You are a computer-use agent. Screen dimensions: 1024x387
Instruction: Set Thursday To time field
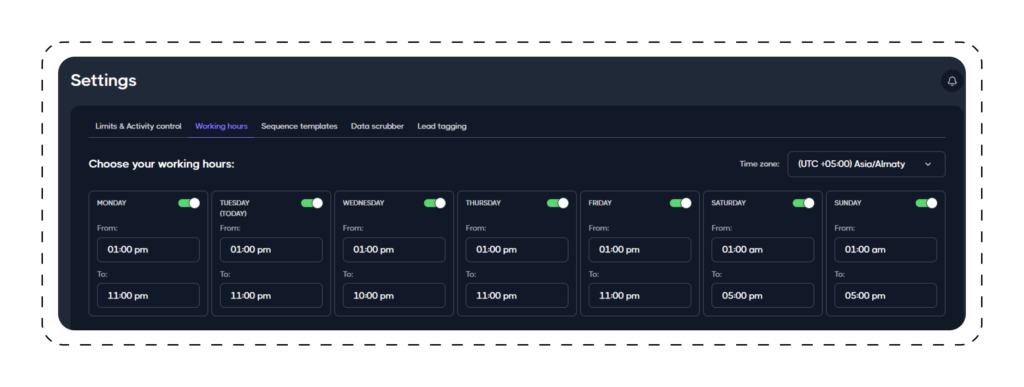click(x=517, y=296)
